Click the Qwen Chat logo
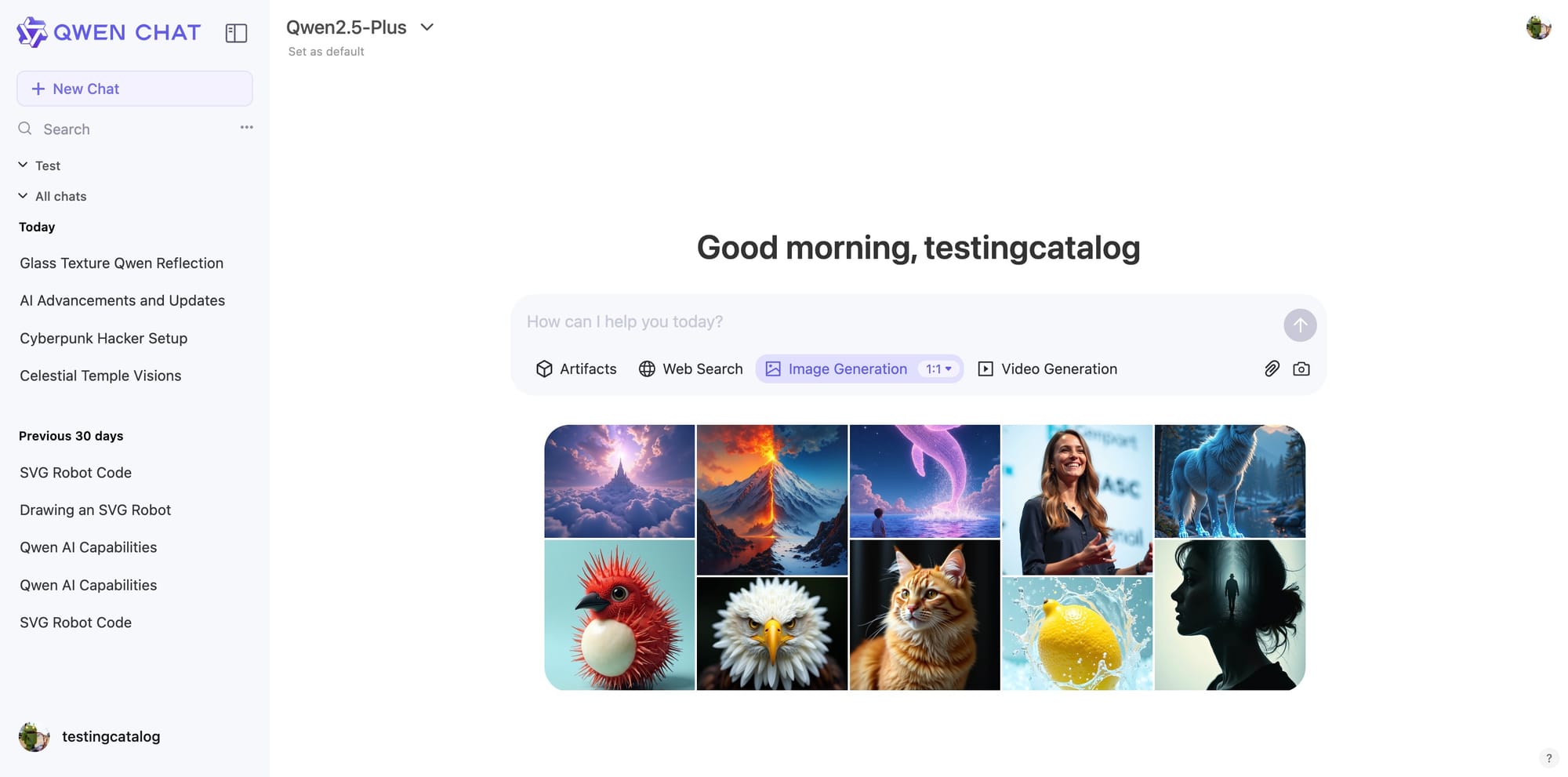This screenshot has width=1568, height=777. (x=109, y=32)
